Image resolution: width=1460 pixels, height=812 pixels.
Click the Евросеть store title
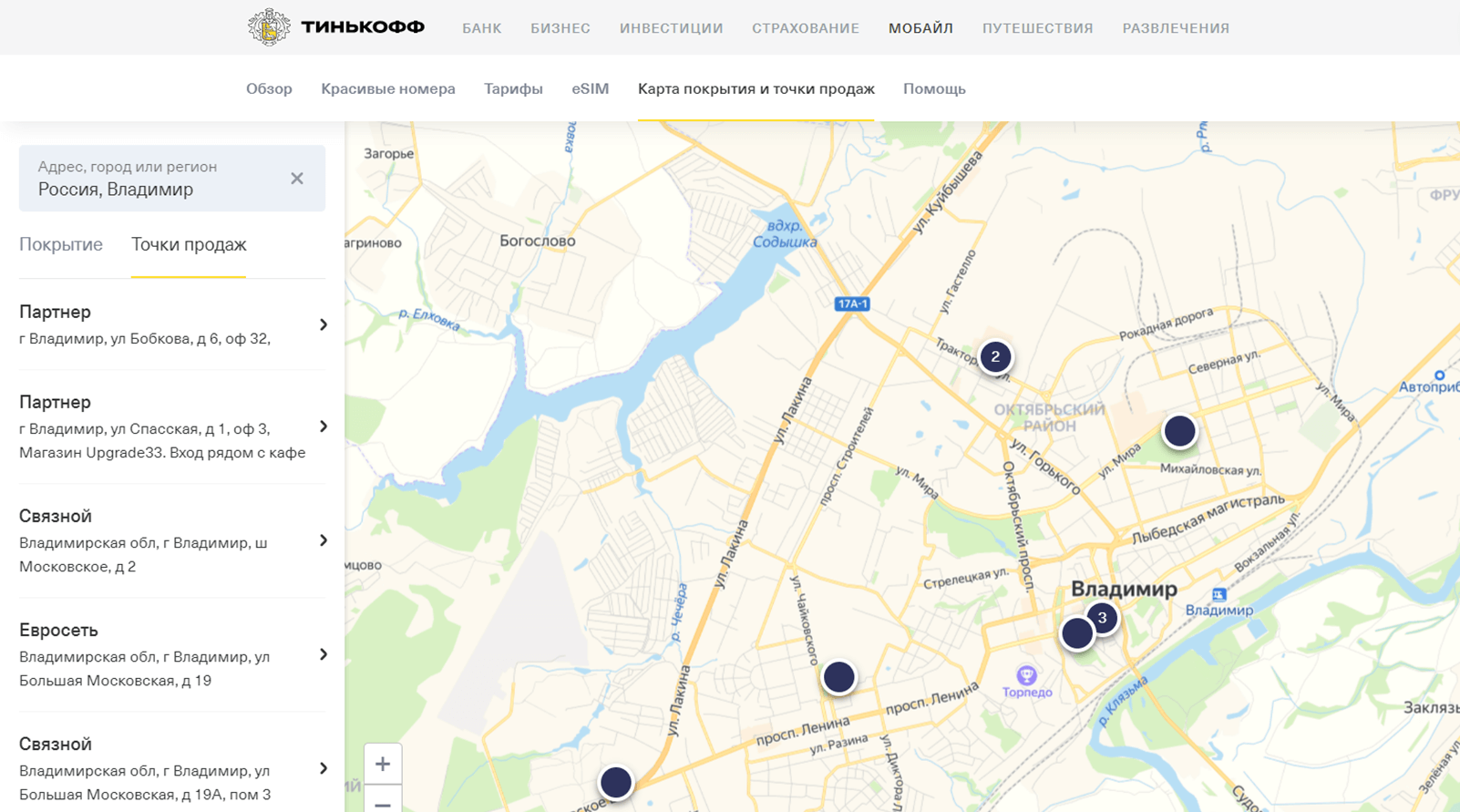point(58,630)
